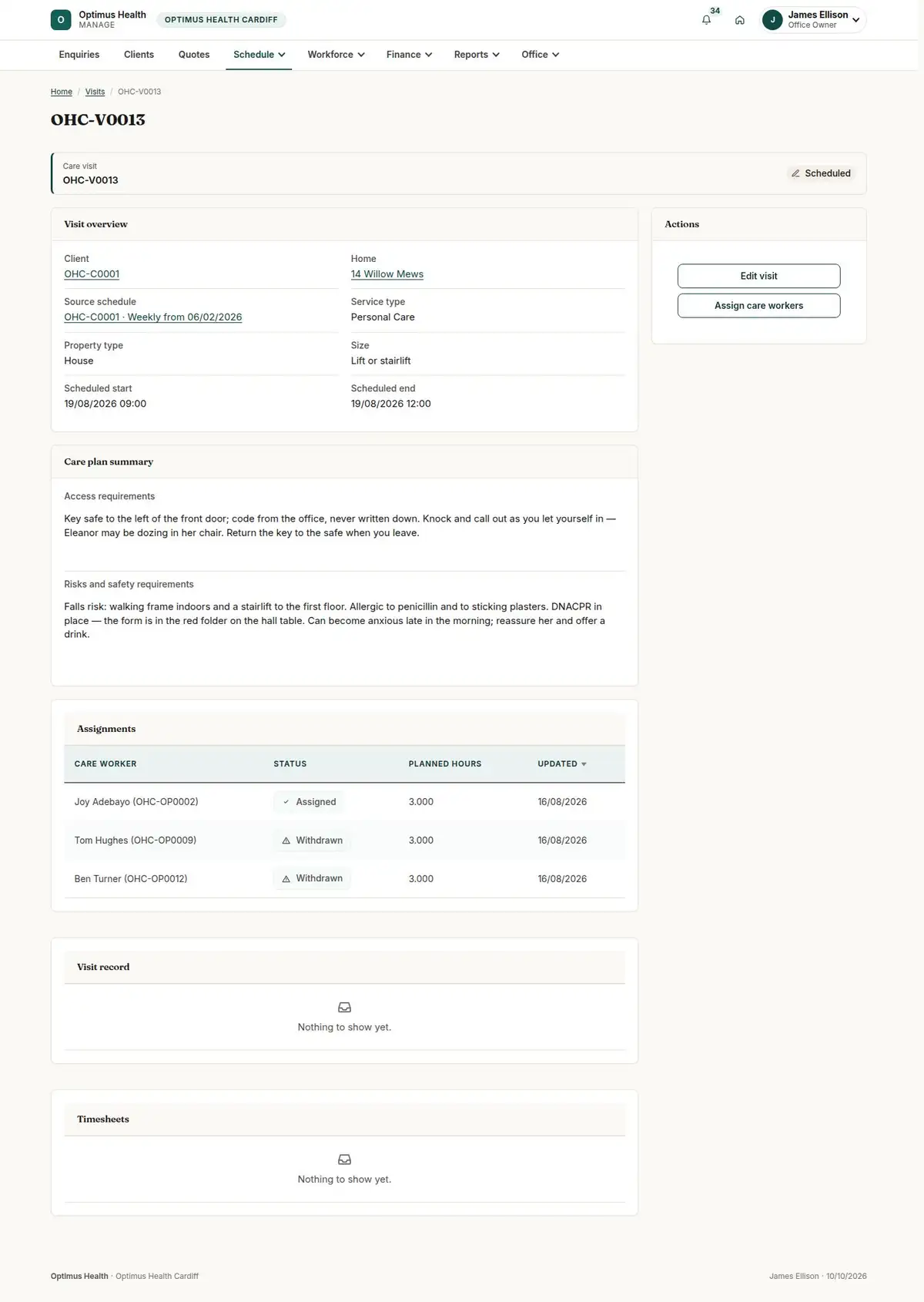Screen dimensions: 924x1302
Task: Select Joy Adebayo (OHC-OP0002) row text
Action: click(x=136, y=802)
